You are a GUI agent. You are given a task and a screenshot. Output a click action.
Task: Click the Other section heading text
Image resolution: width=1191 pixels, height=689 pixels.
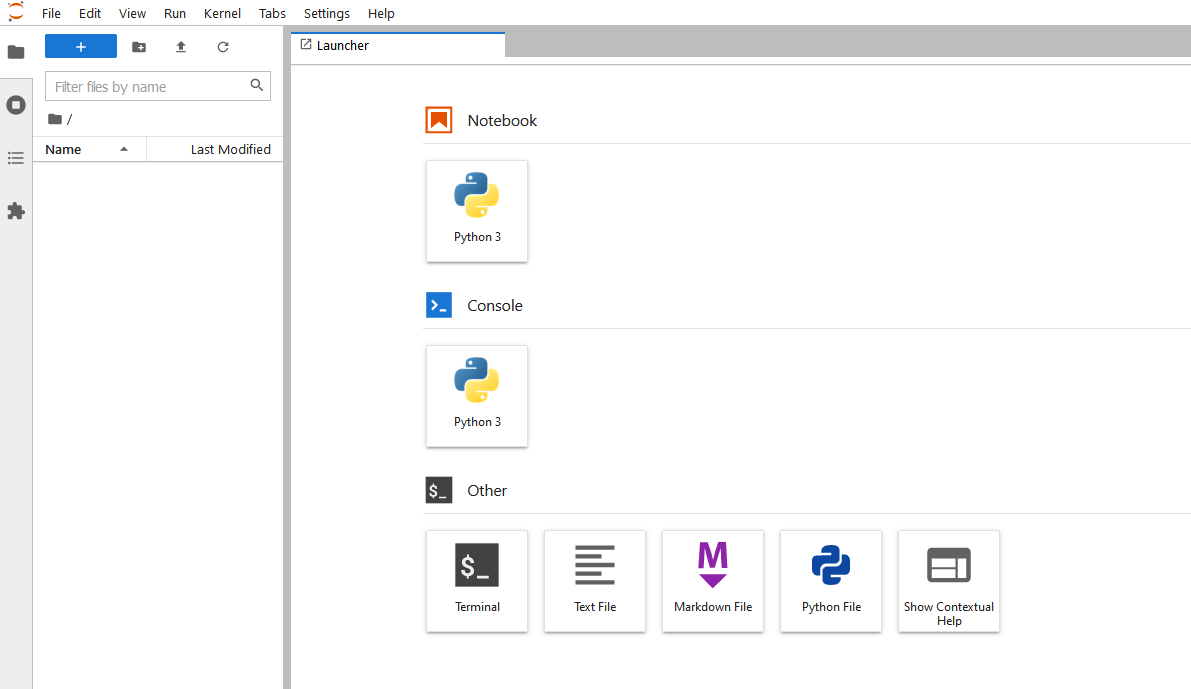(487, 491)
